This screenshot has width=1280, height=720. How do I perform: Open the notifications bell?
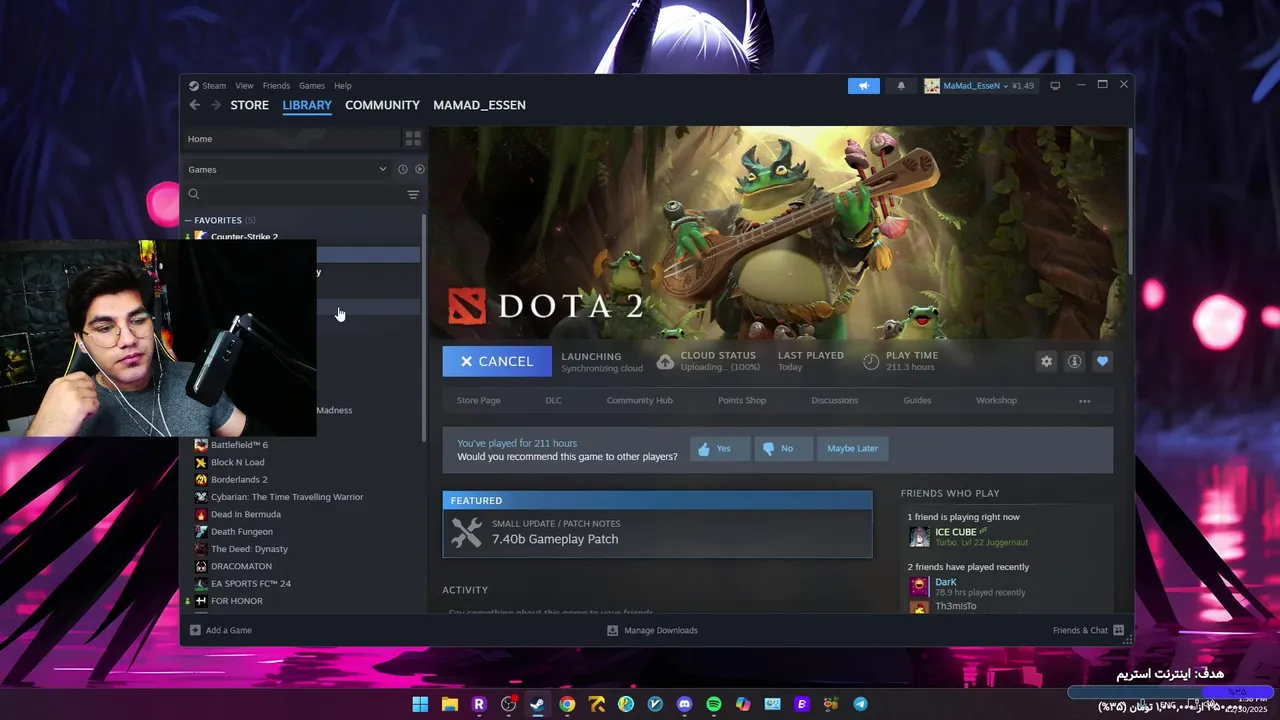pyautogui.click(x=901, y=86)
